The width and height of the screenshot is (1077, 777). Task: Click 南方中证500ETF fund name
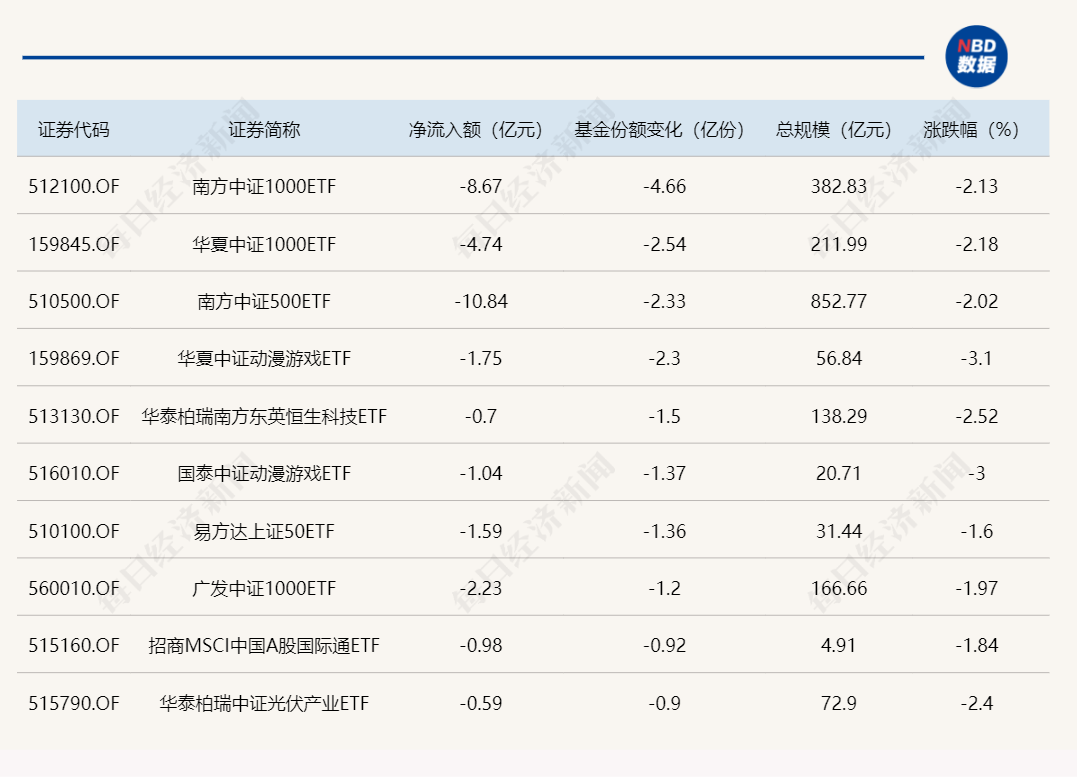[x=264, y=301]
